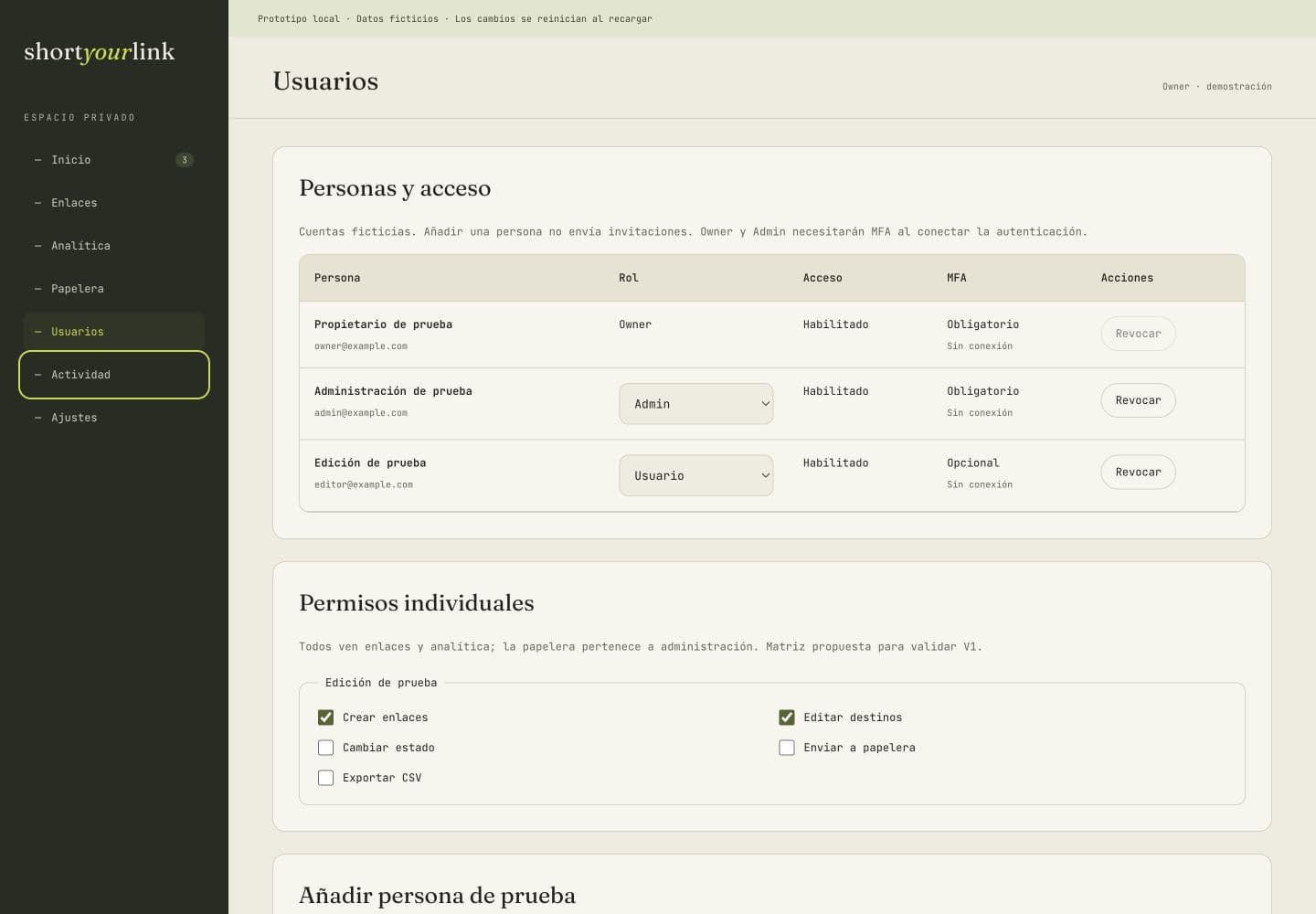
Task: Click the Acciones column header
Action: [x=1127, y=278]
